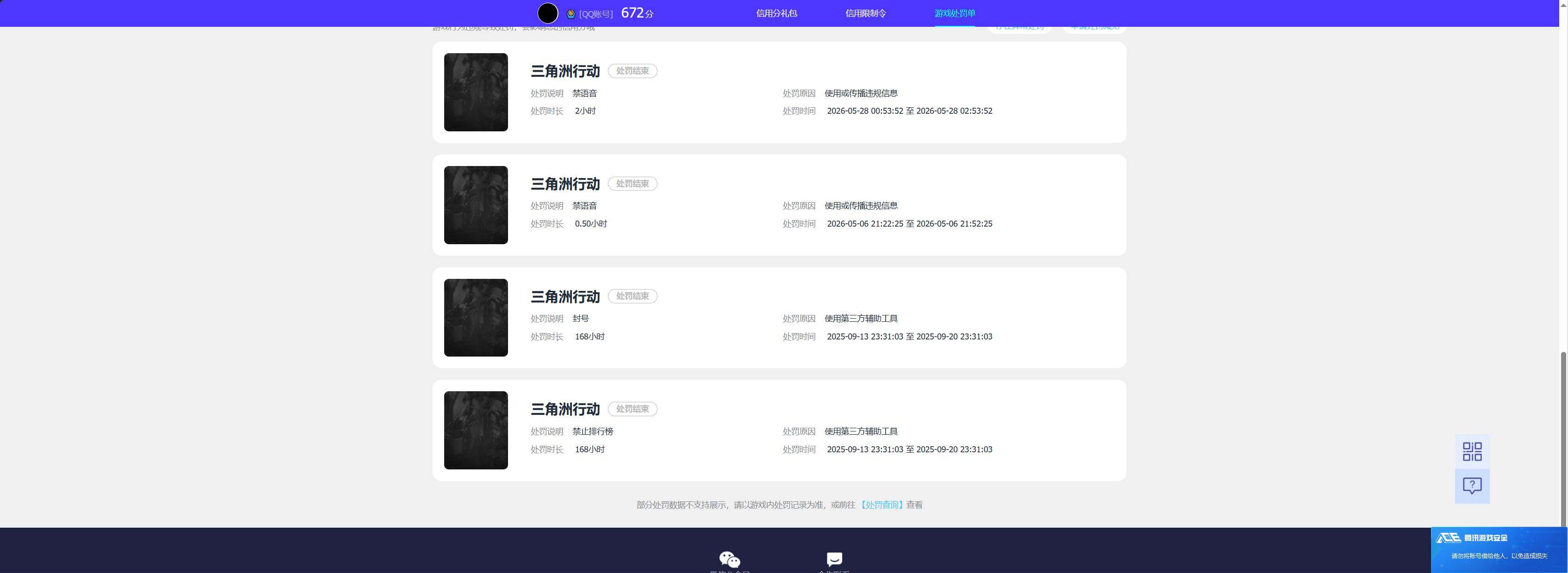The width and height of the screenshot is (1568, 573).
Task: Click the 禁止排行榜 penalty description
Action: click(x=592, y=432)
